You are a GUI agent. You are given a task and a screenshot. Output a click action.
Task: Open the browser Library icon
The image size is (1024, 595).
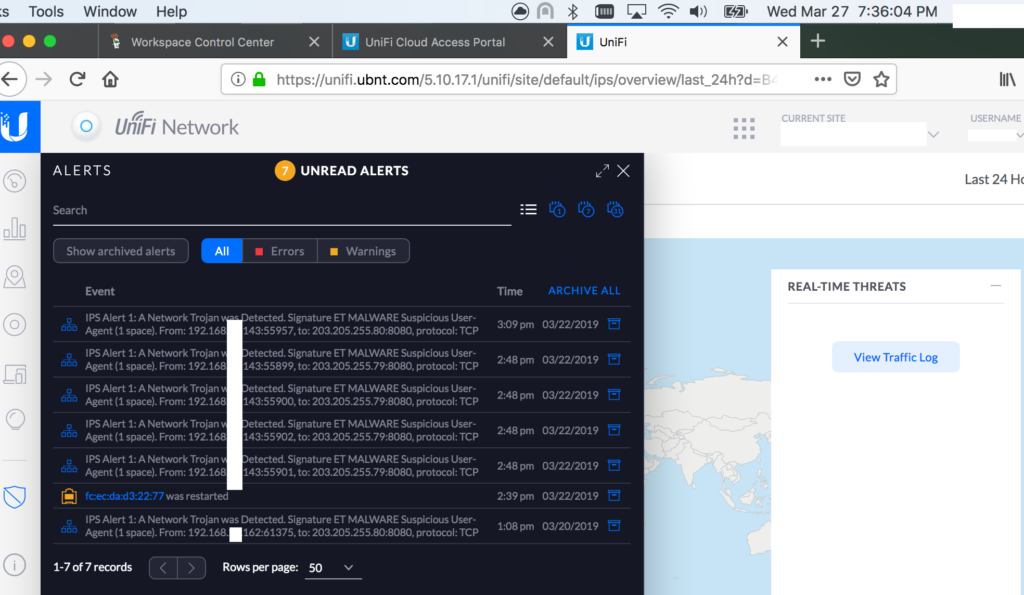(x=1007, y=79)
